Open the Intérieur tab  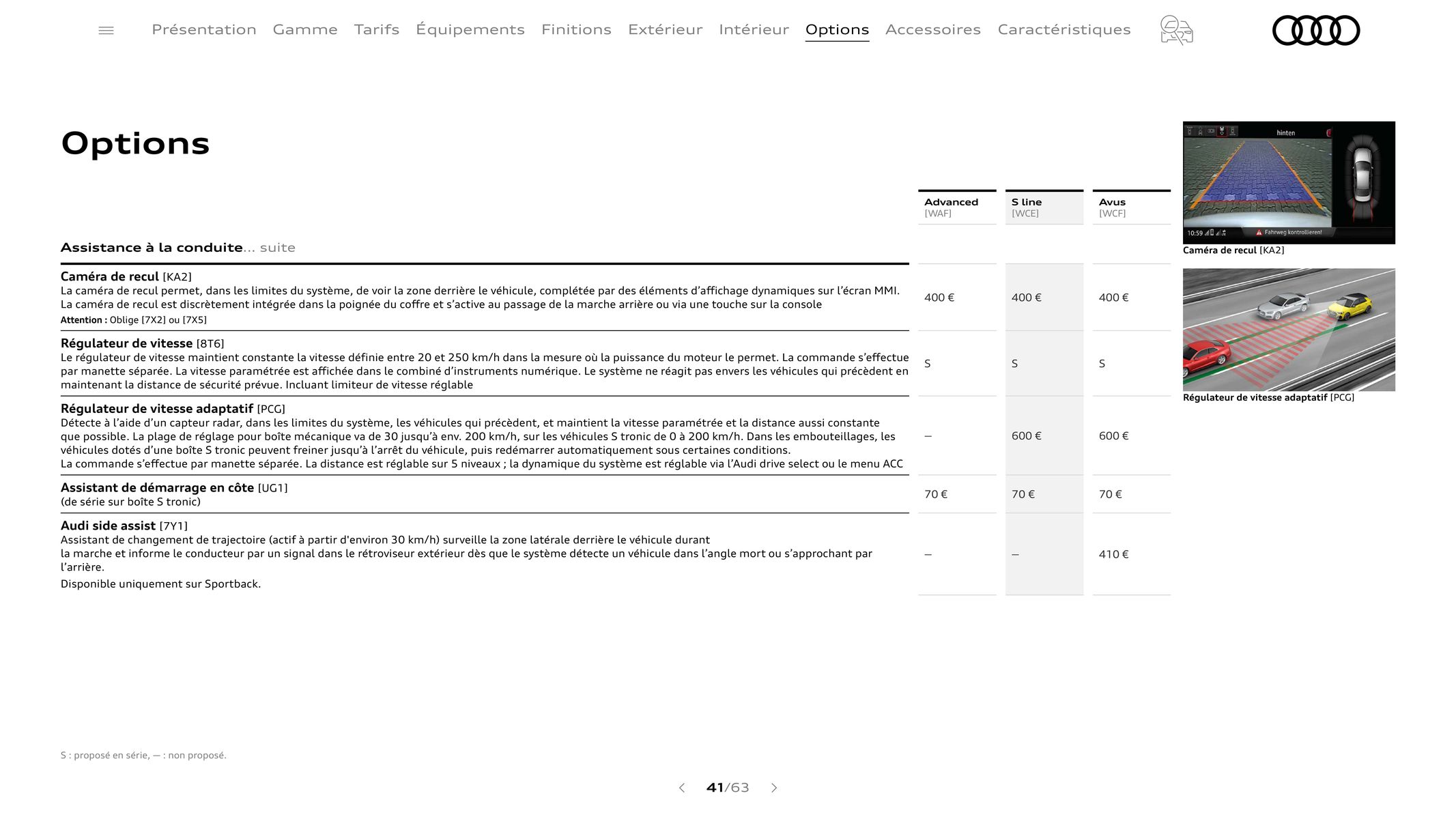pos(754,29)
